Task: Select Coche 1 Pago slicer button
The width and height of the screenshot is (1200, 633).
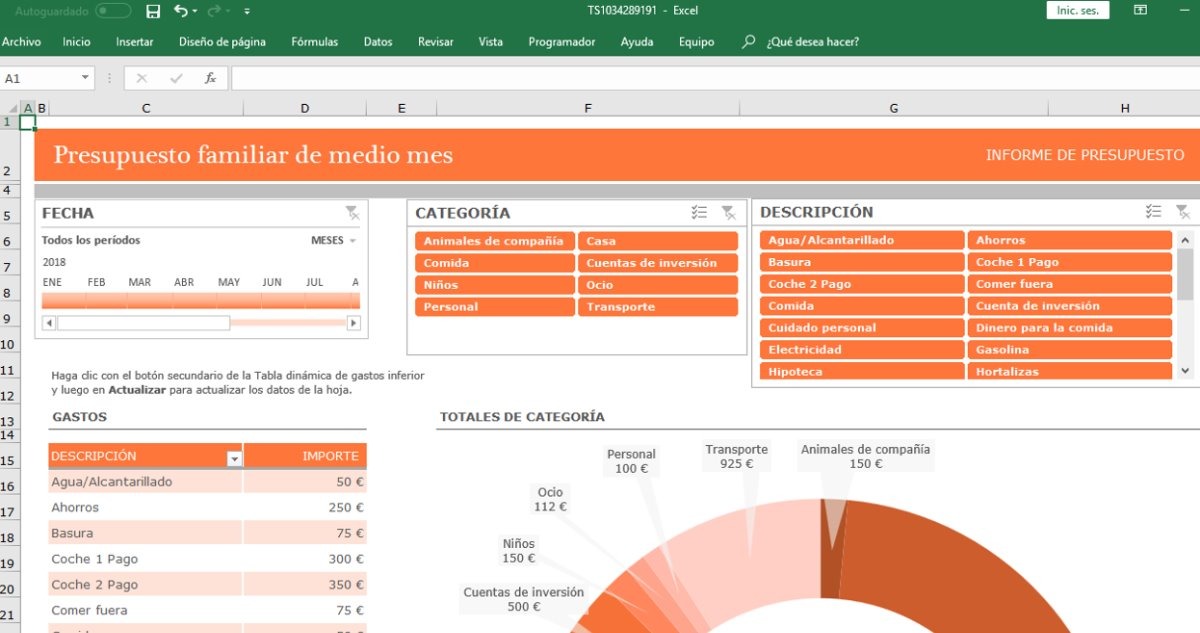Action: pos(1069,262)
